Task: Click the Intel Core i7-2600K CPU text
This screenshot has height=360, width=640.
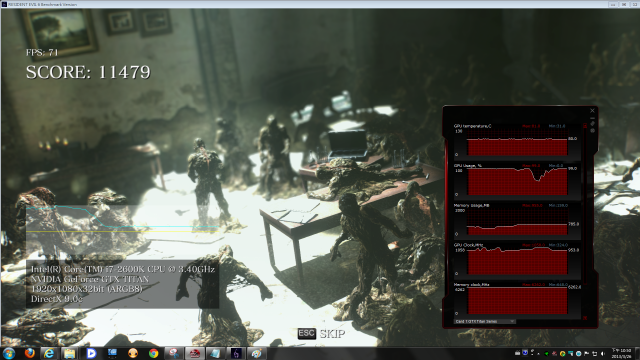Action: click(x=123, y=269)
